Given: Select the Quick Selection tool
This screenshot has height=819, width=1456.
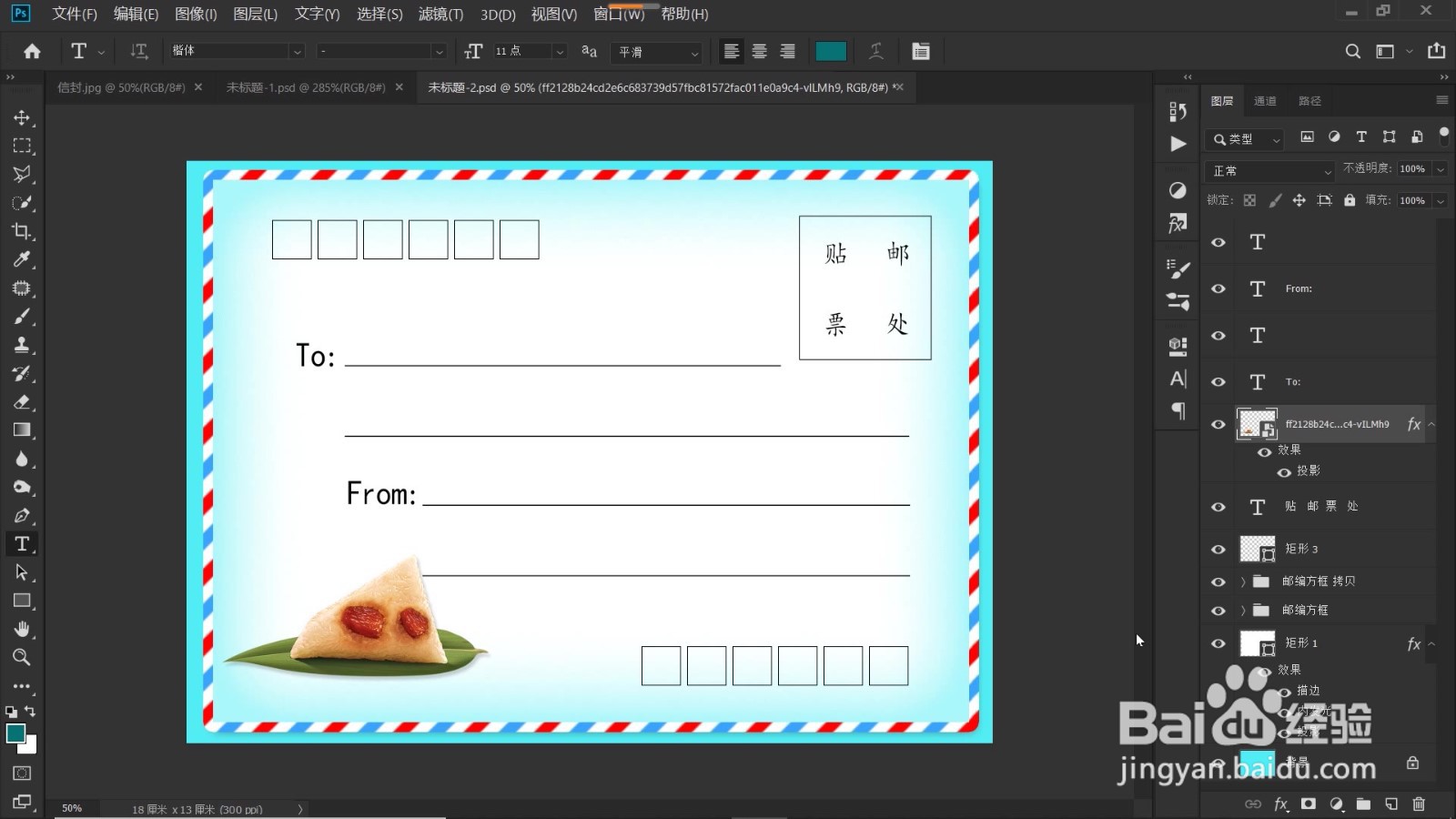Looking at the screenshot, I should point(22,203).
